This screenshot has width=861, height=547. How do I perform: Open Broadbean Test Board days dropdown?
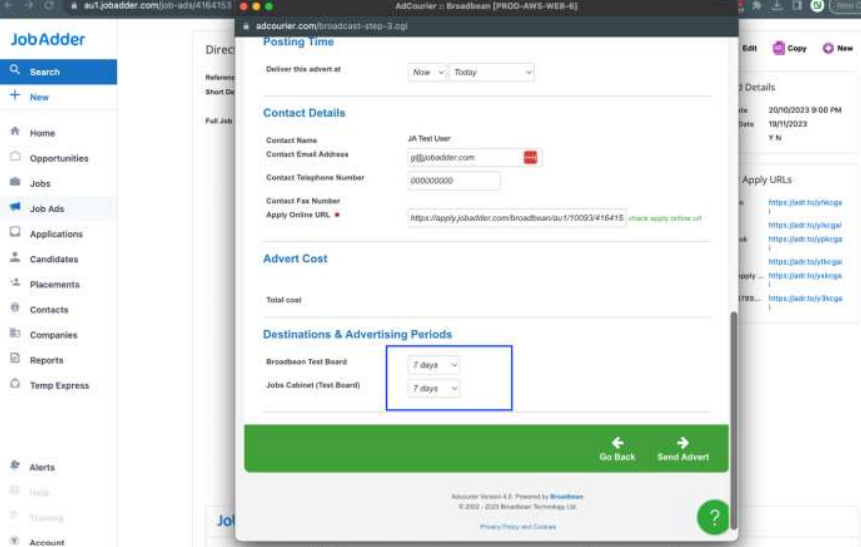[434, 365]
